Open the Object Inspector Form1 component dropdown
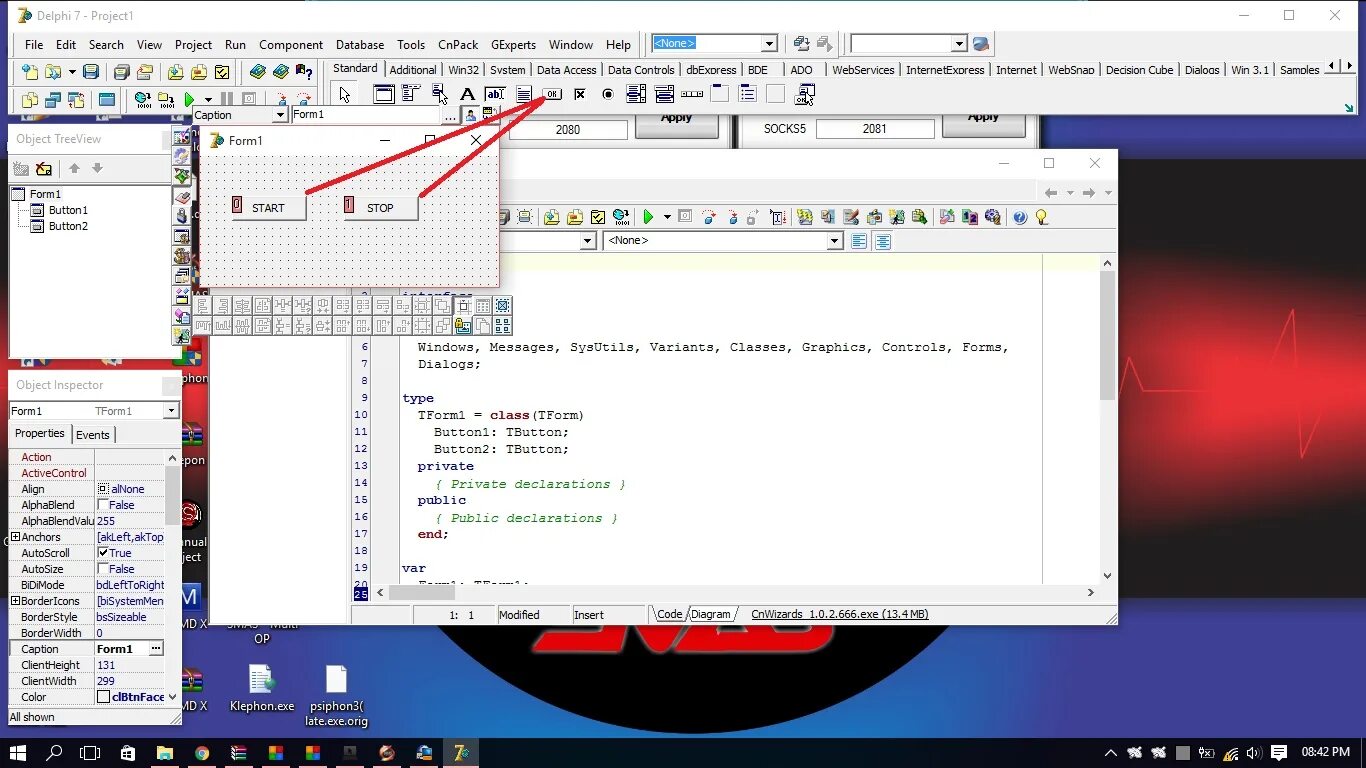The image size is (1366, 768). click(x=171, y=411)
